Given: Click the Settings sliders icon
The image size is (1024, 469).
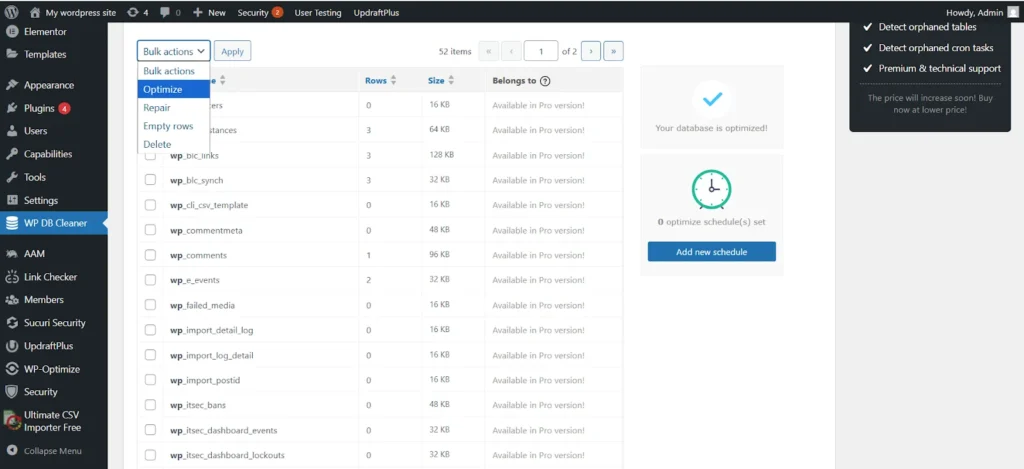Looking at the screenshot, I should pyautogui.click(x=11, y=200).
